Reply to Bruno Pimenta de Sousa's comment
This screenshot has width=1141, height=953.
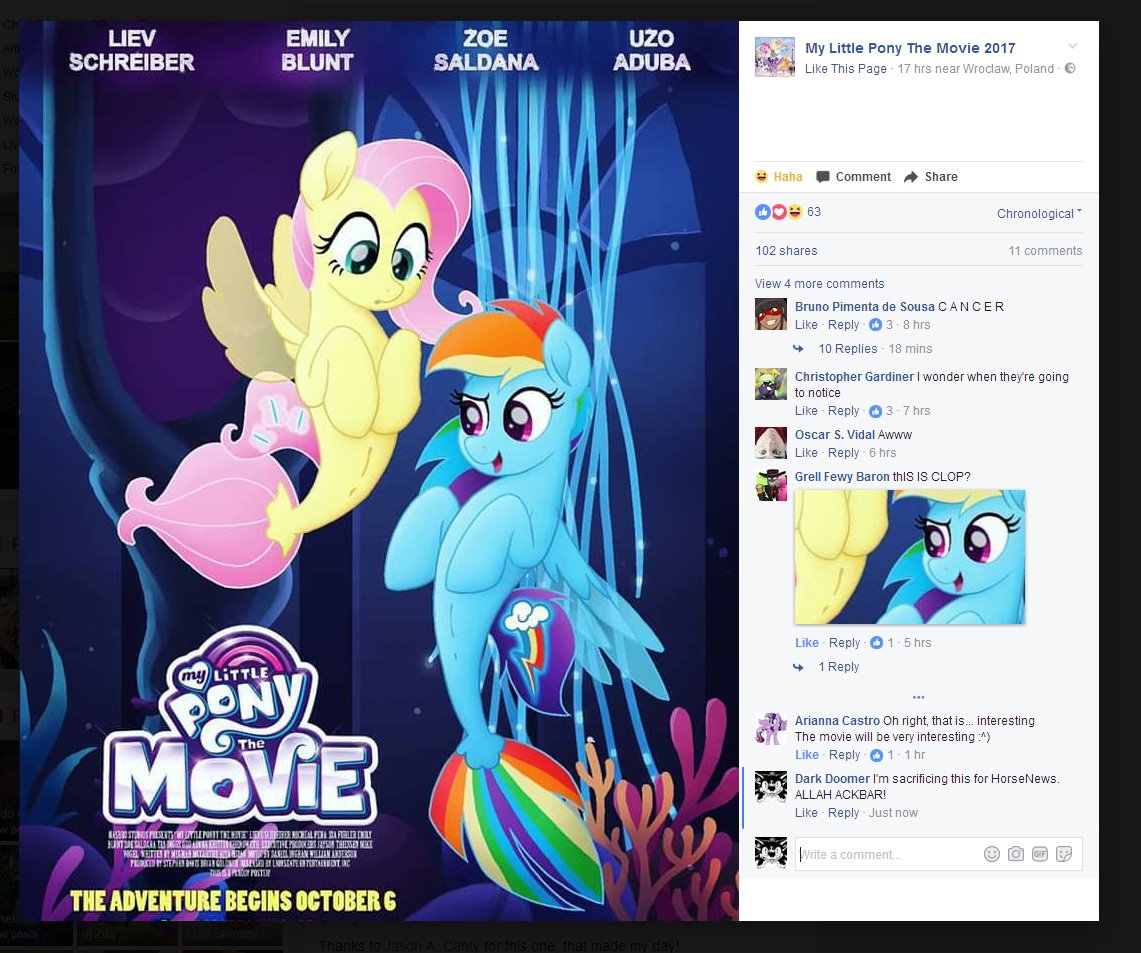coord(843,324)
